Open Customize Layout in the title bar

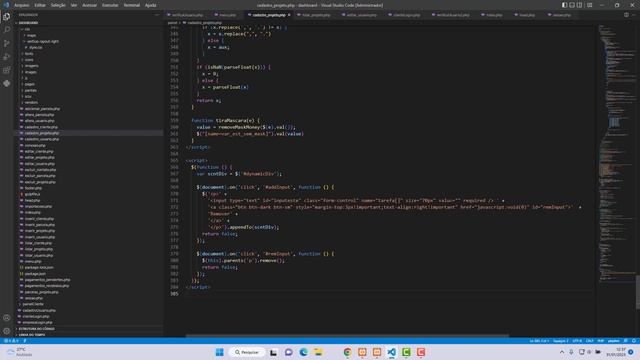(590, 5)
